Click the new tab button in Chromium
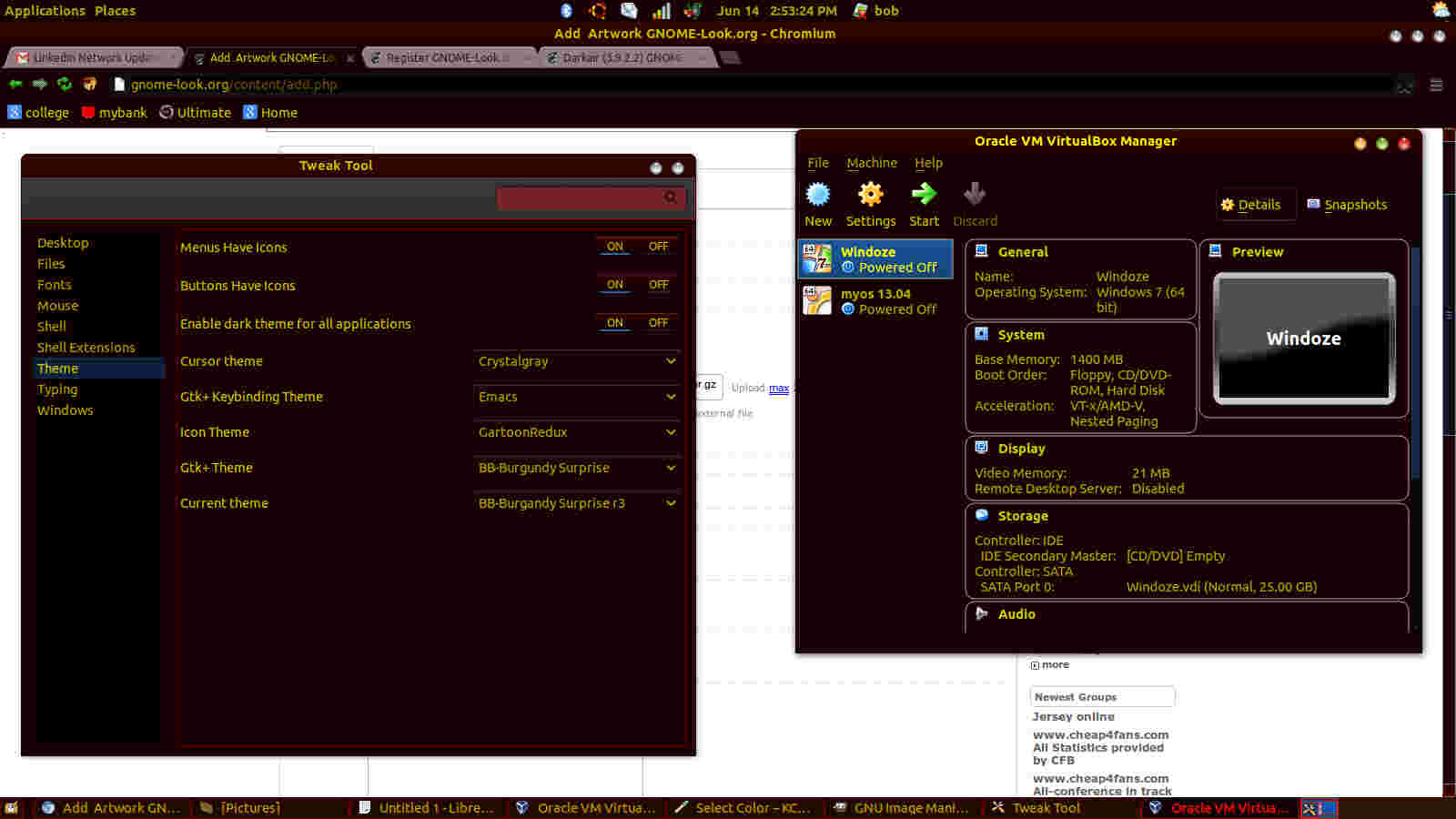Viewport: 1456px width, 819px height. (x=730, y=57)
